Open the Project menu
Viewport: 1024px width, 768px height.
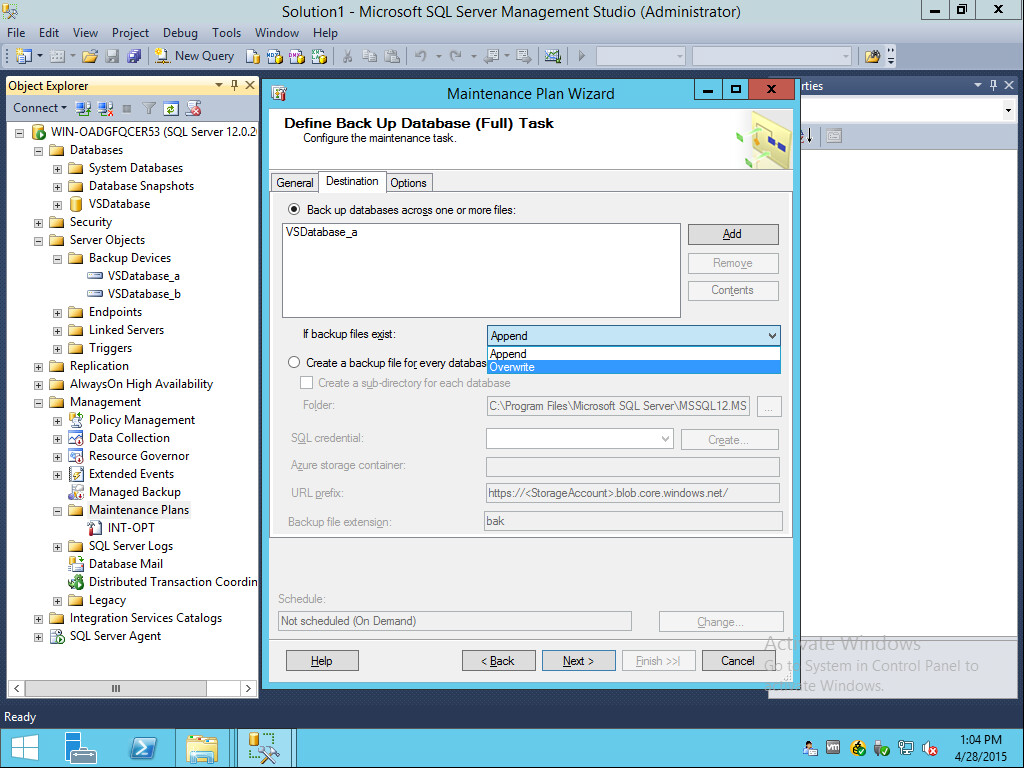130,33
